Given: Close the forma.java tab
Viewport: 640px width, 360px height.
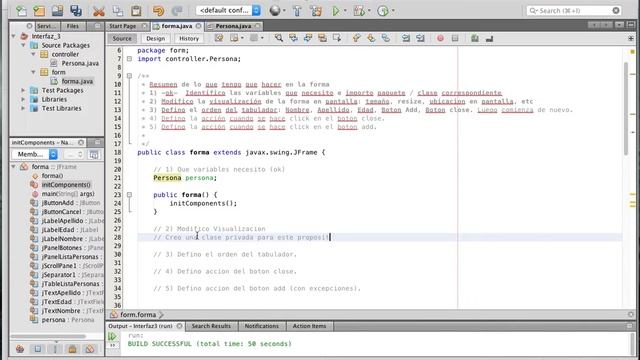Looking at the screenshot, I should [199, 26].
